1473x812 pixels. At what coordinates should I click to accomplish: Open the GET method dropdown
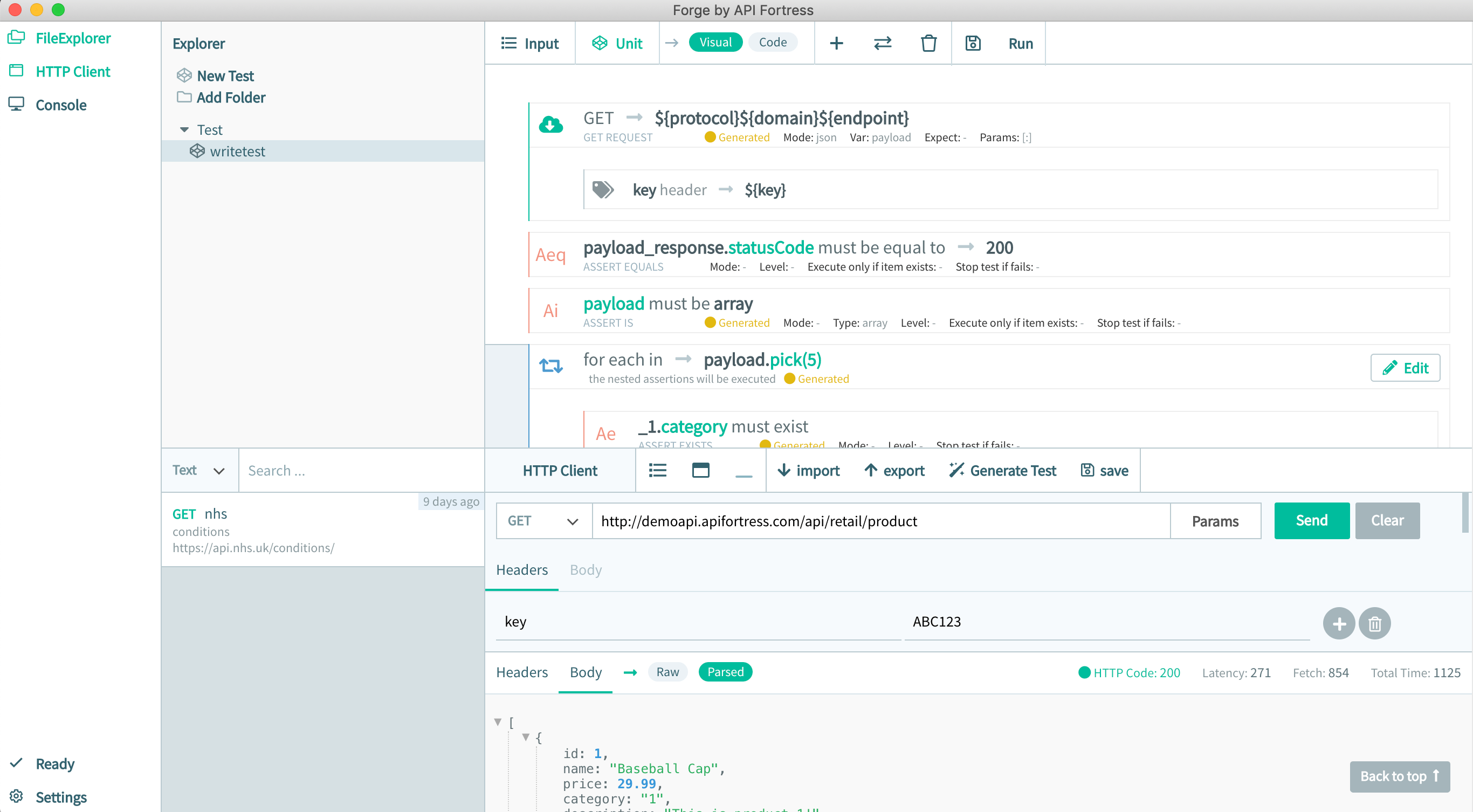[543, 521]
